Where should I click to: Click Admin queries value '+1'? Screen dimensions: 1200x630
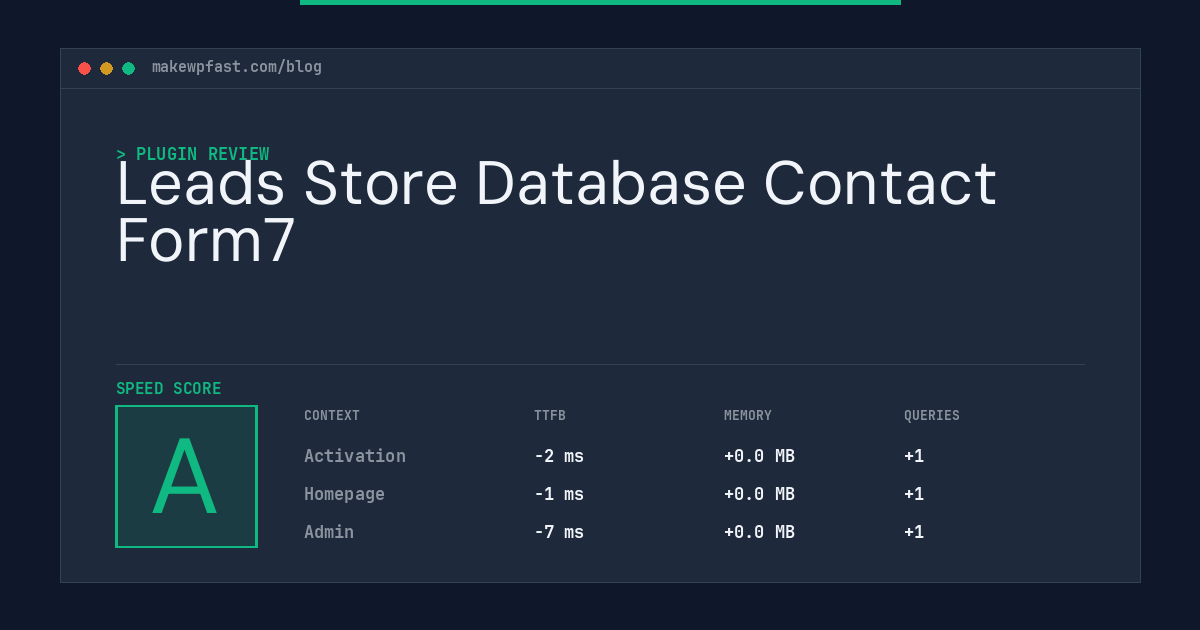coord(914,532)
